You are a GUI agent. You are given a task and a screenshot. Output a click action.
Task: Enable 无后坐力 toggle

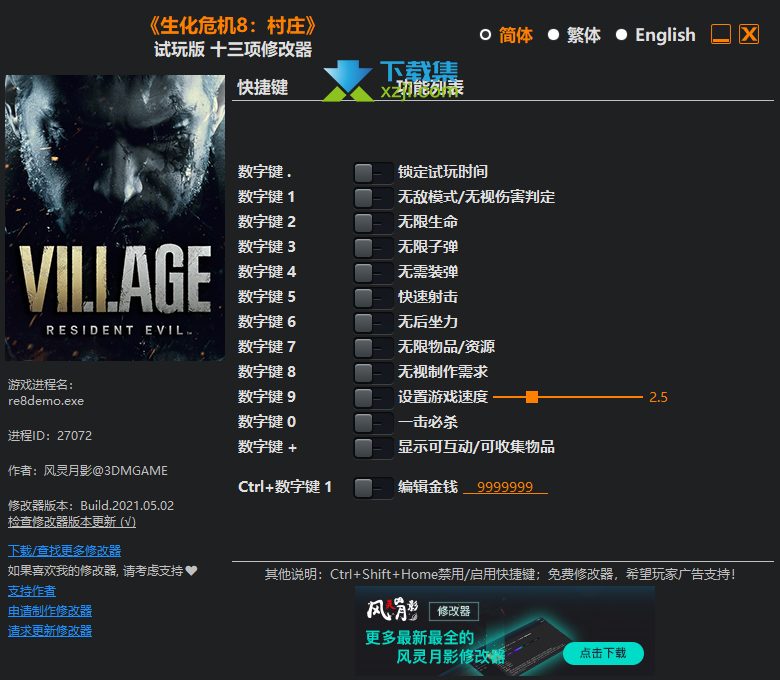click(x=373, y=323)
